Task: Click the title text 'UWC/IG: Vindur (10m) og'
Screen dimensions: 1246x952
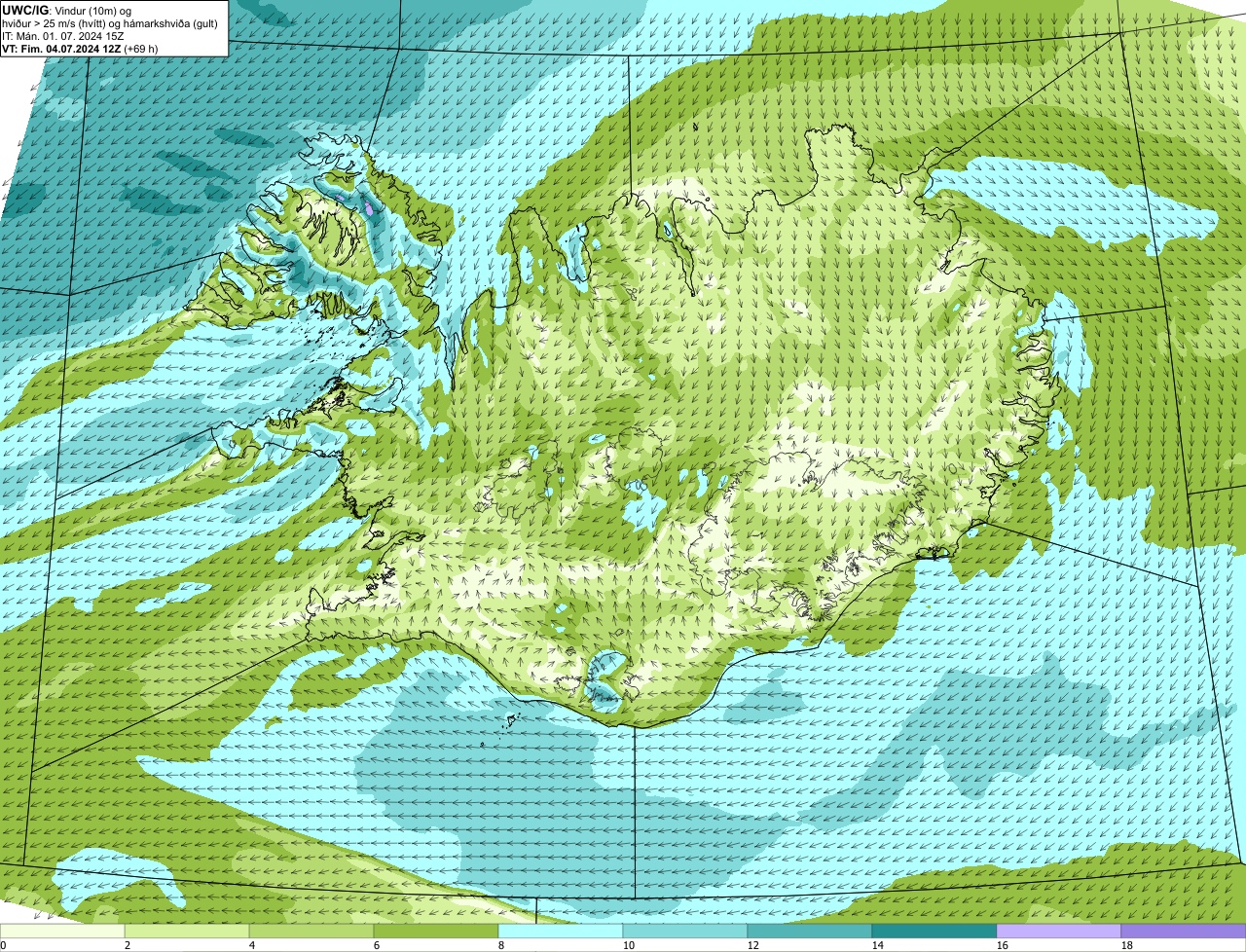Action: 67,10
